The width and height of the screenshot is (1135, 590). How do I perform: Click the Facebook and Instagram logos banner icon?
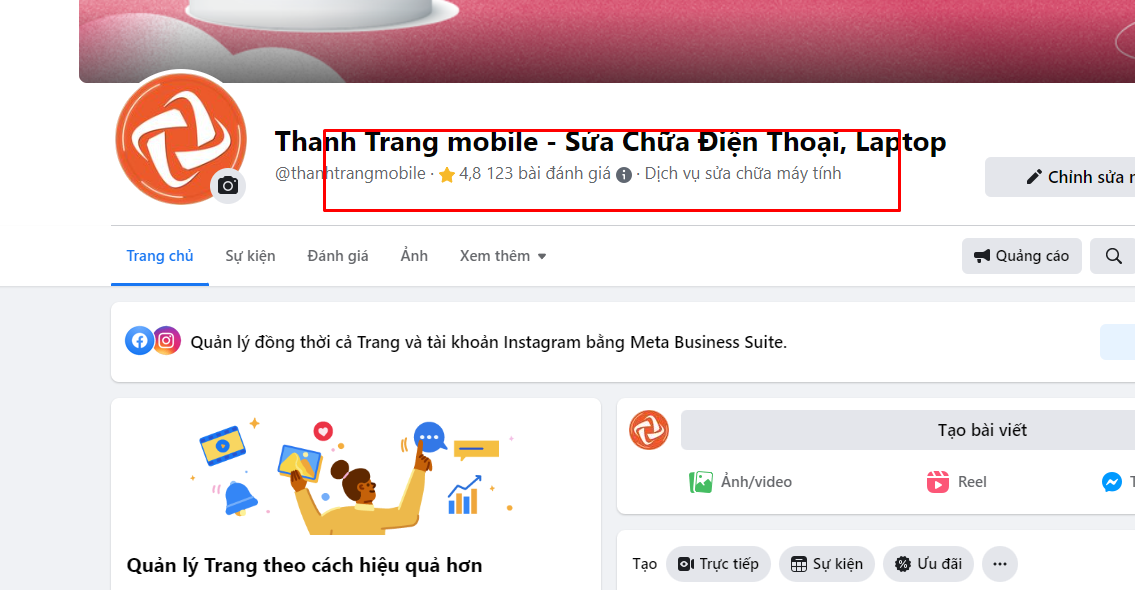(x=153, y=340)
